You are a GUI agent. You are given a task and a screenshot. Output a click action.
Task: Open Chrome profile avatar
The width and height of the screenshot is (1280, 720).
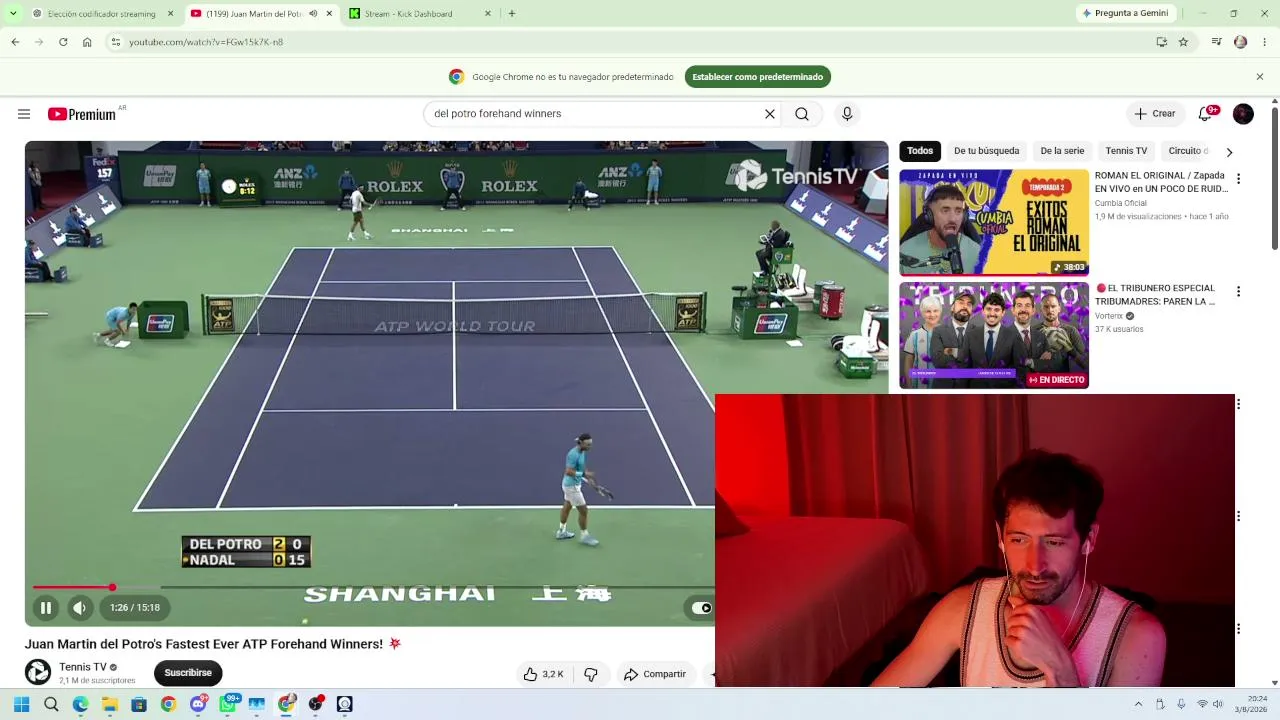click(x=1241, y=42)
